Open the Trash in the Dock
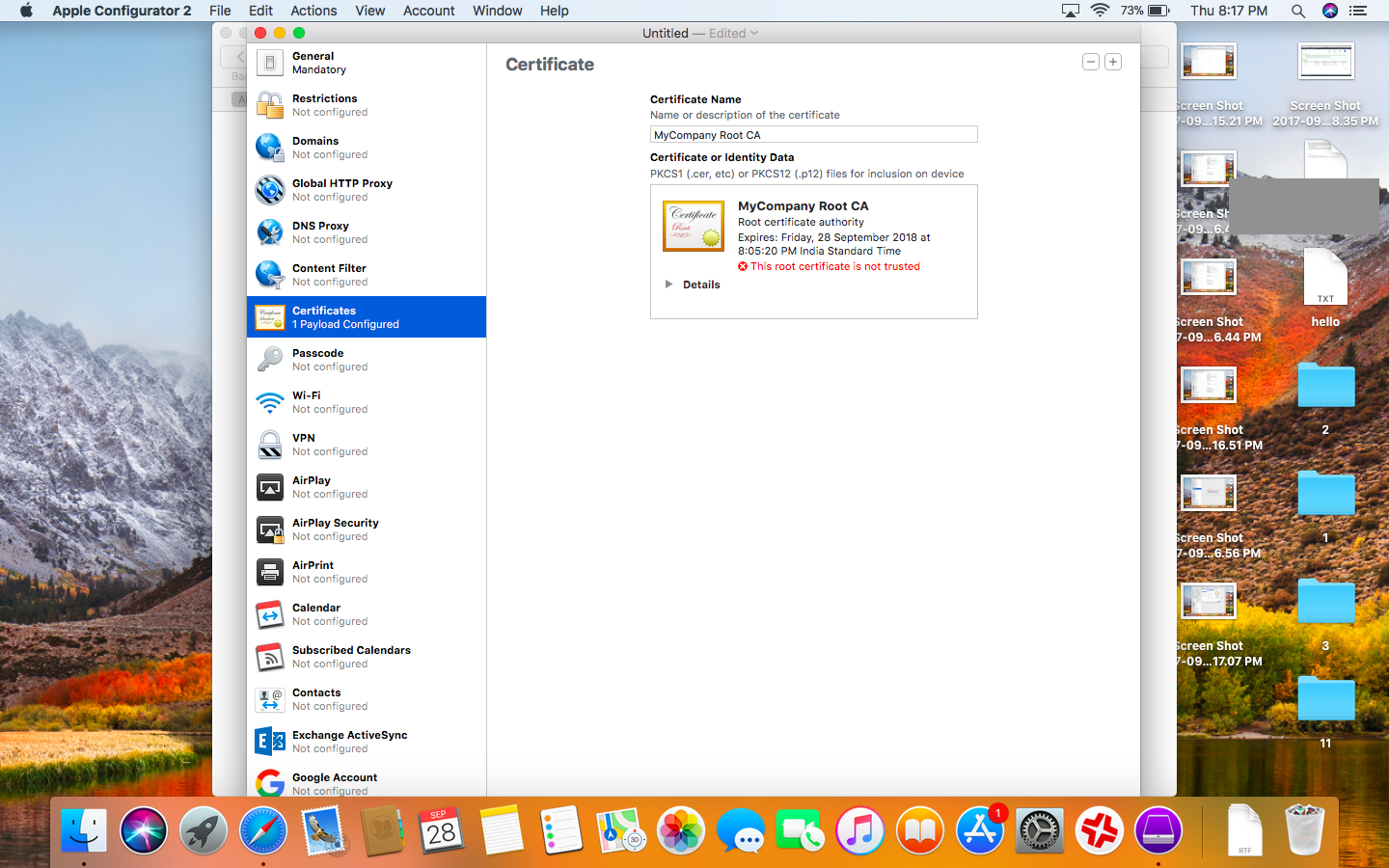Image resolution: width=1389 pixels, height=868 pixels. click(1304, 830)
